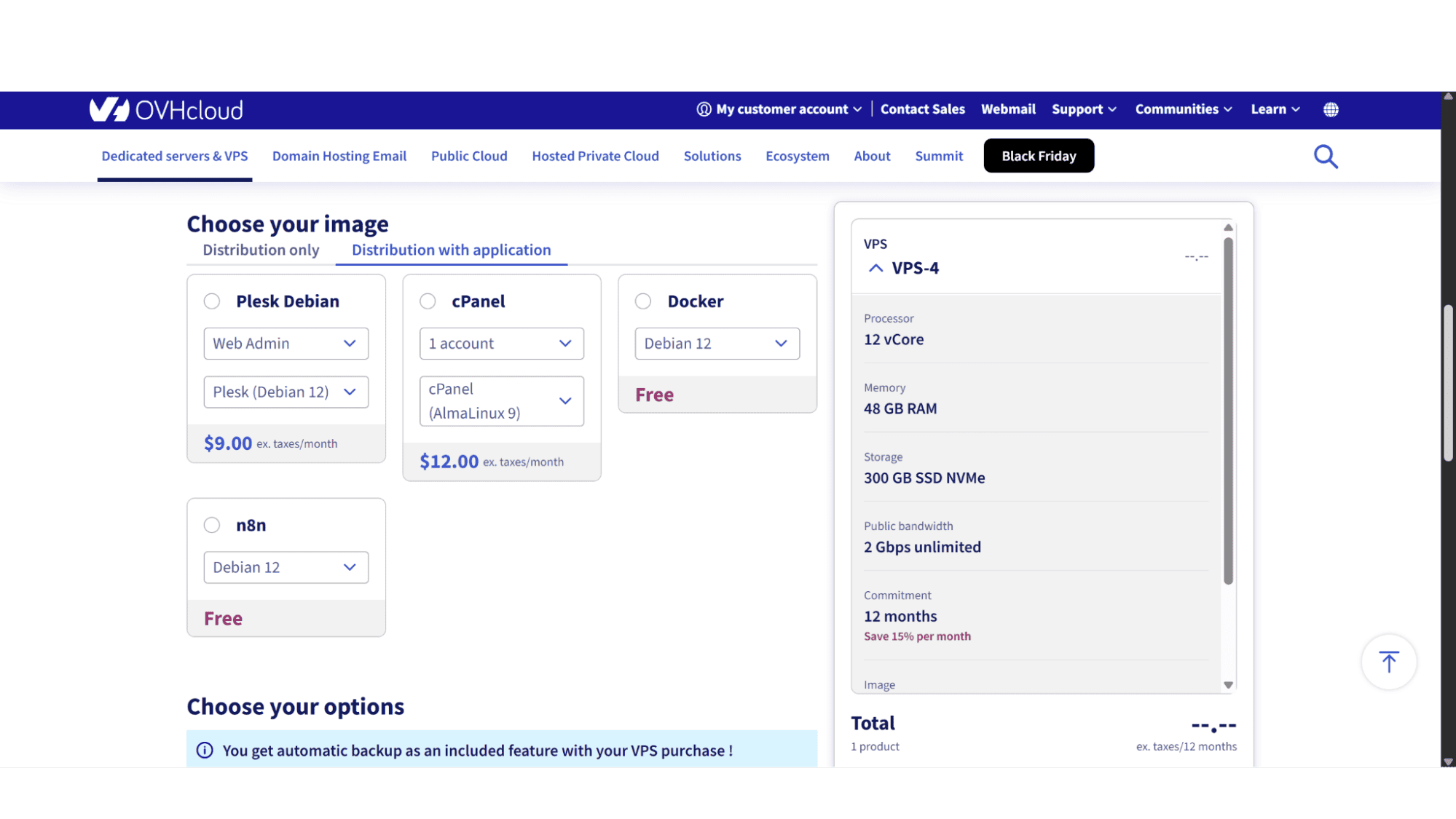
Task: Select the n8n radio button
Action: point(212,525)
